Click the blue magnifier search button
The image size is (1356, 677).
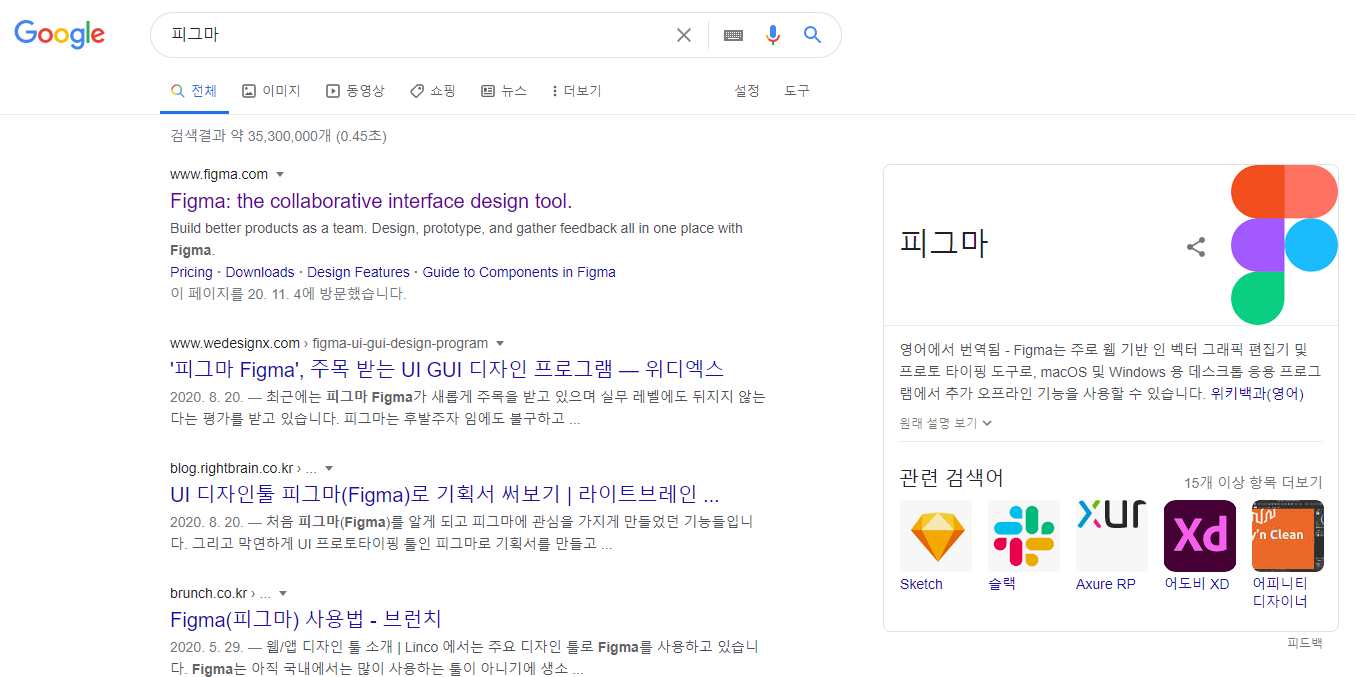pos(812,35)
